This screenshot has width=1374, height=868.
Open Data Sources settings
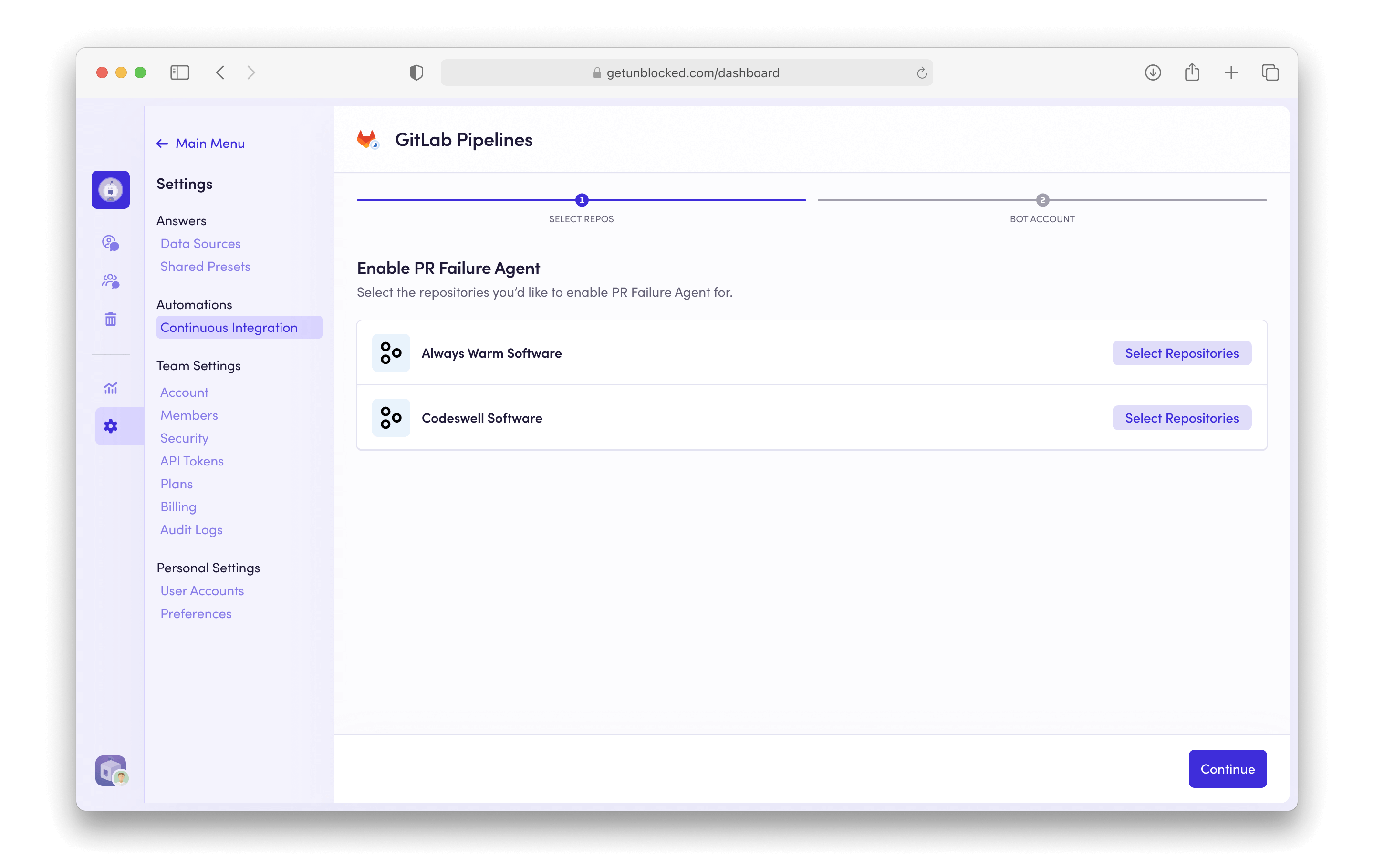coord(200,244)
